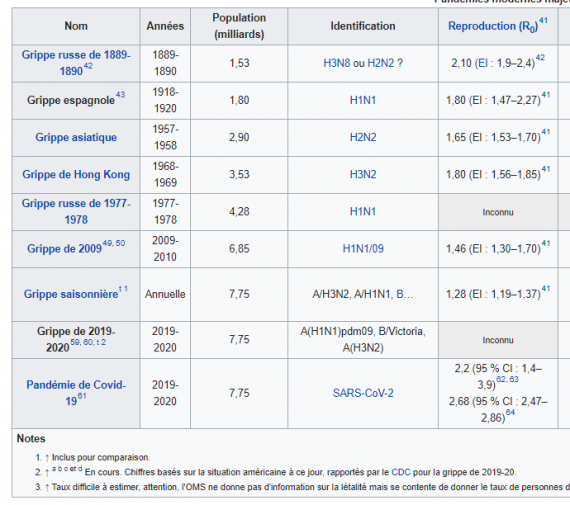
Task: Open the Grippe de 2009 link
Action: 64,249
